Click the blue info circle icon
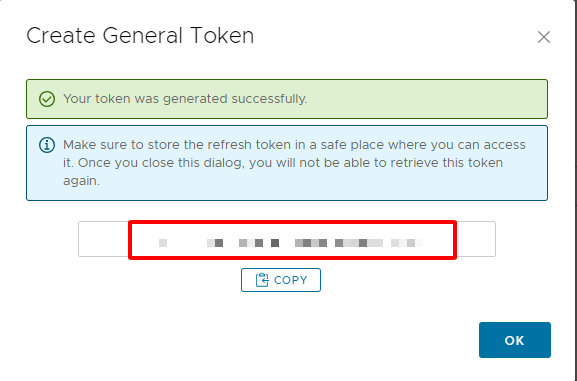The image size is (577, 381). pos(47,145)
